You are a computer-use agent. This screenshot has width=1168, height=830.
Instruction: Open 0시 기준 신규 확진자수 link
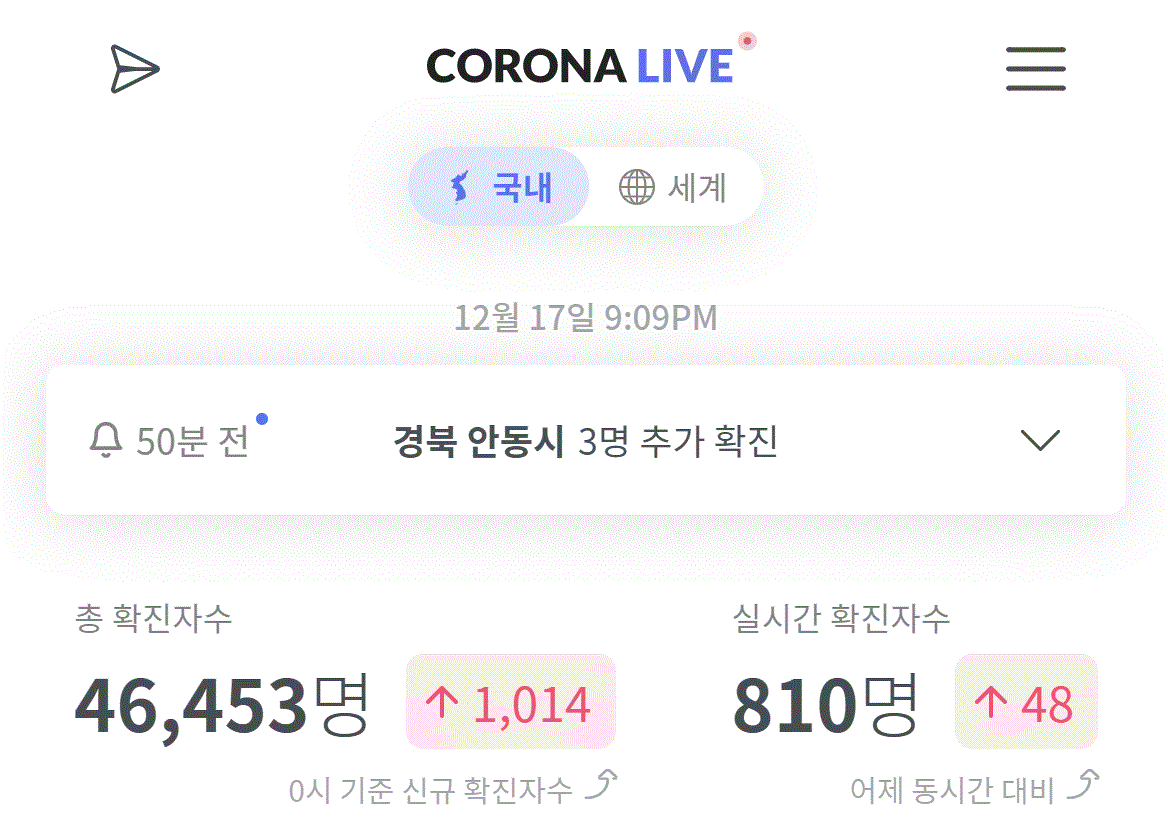pos(431,790)
